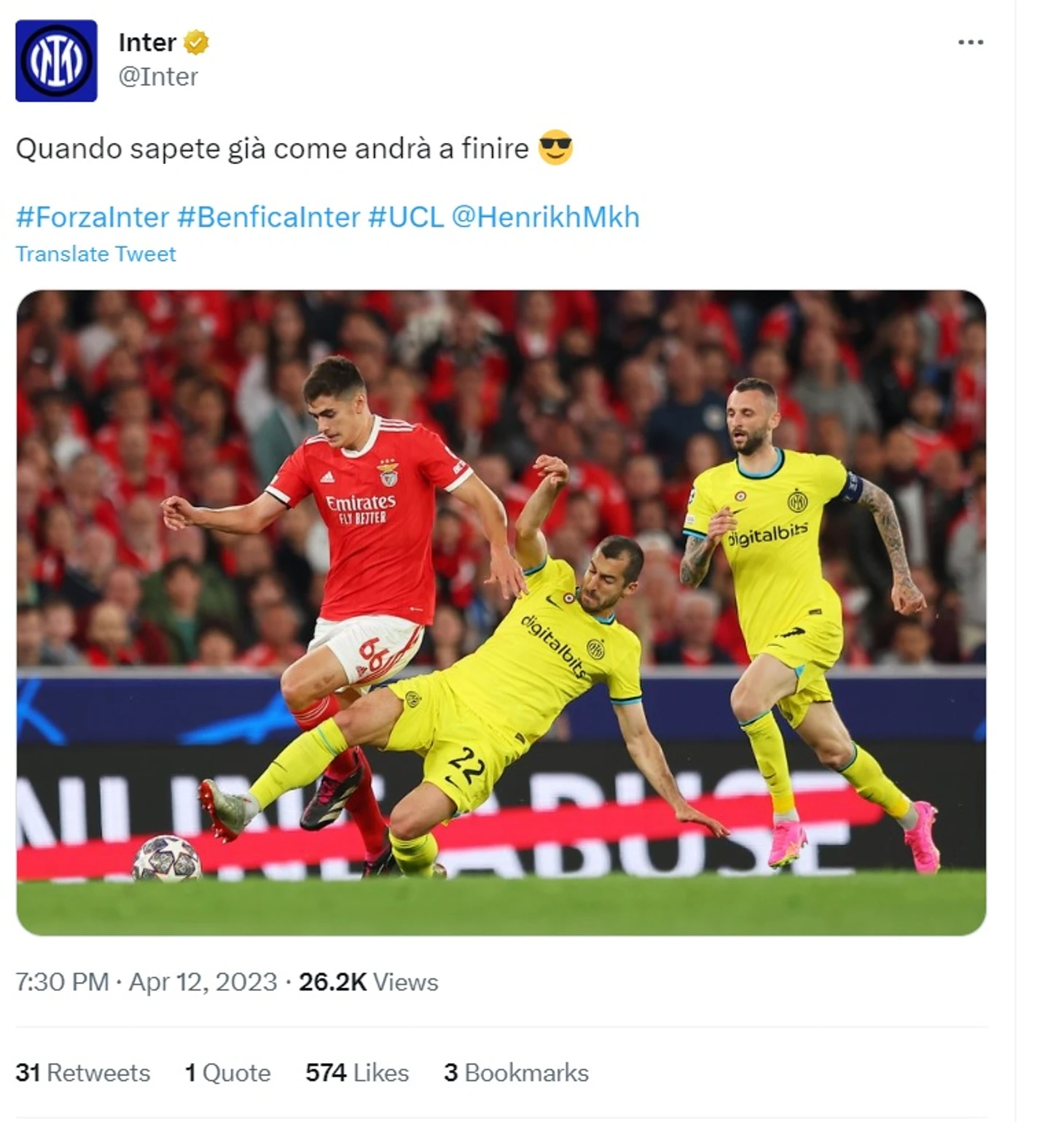The image size is (1064, 1122).
Task: Click the 7:30 PM timestamp
Action: coord(62,982)
